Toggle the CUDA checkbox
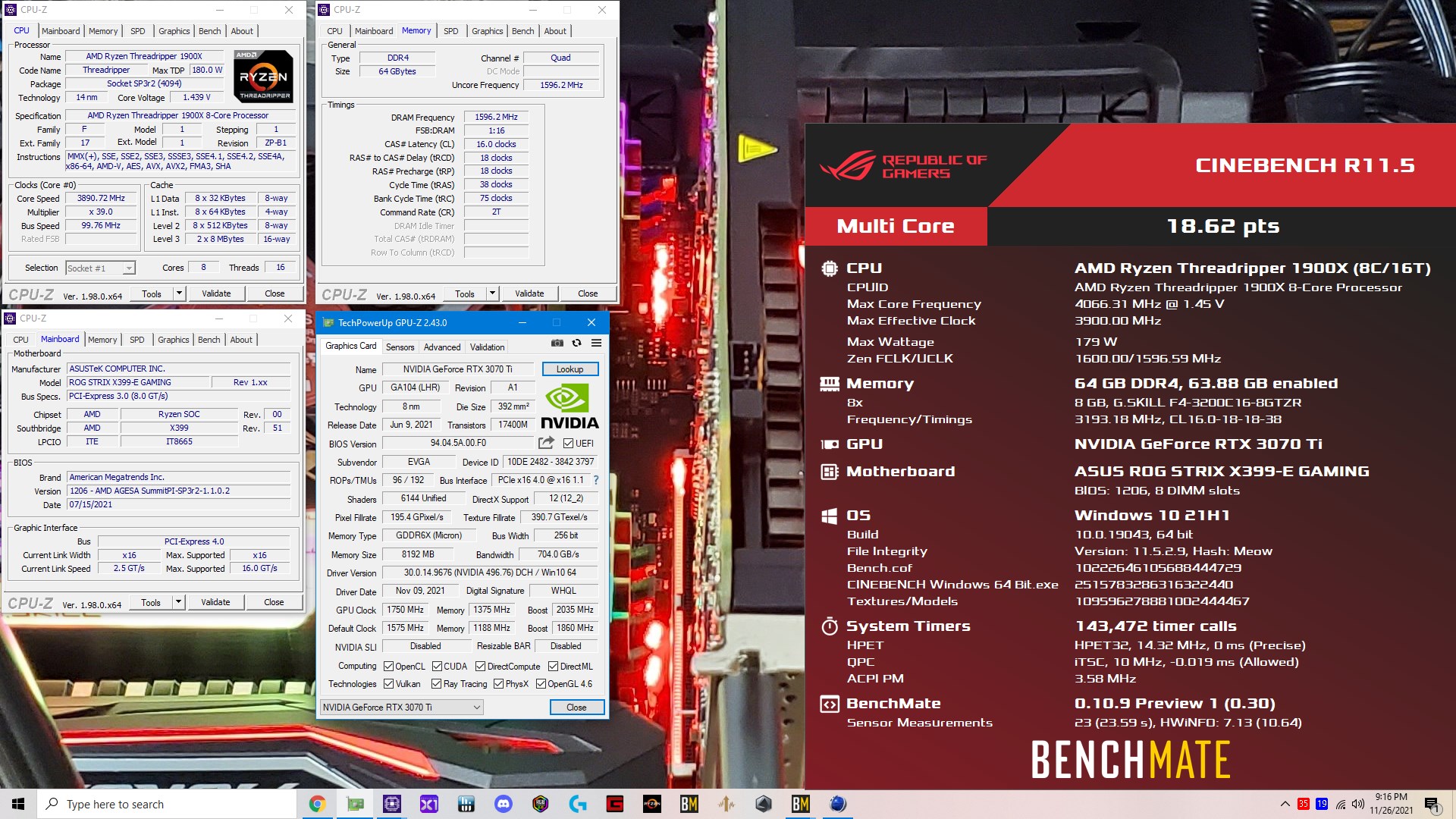The width and height of the screenshot is (1456, 819). [x=438, y=667]
